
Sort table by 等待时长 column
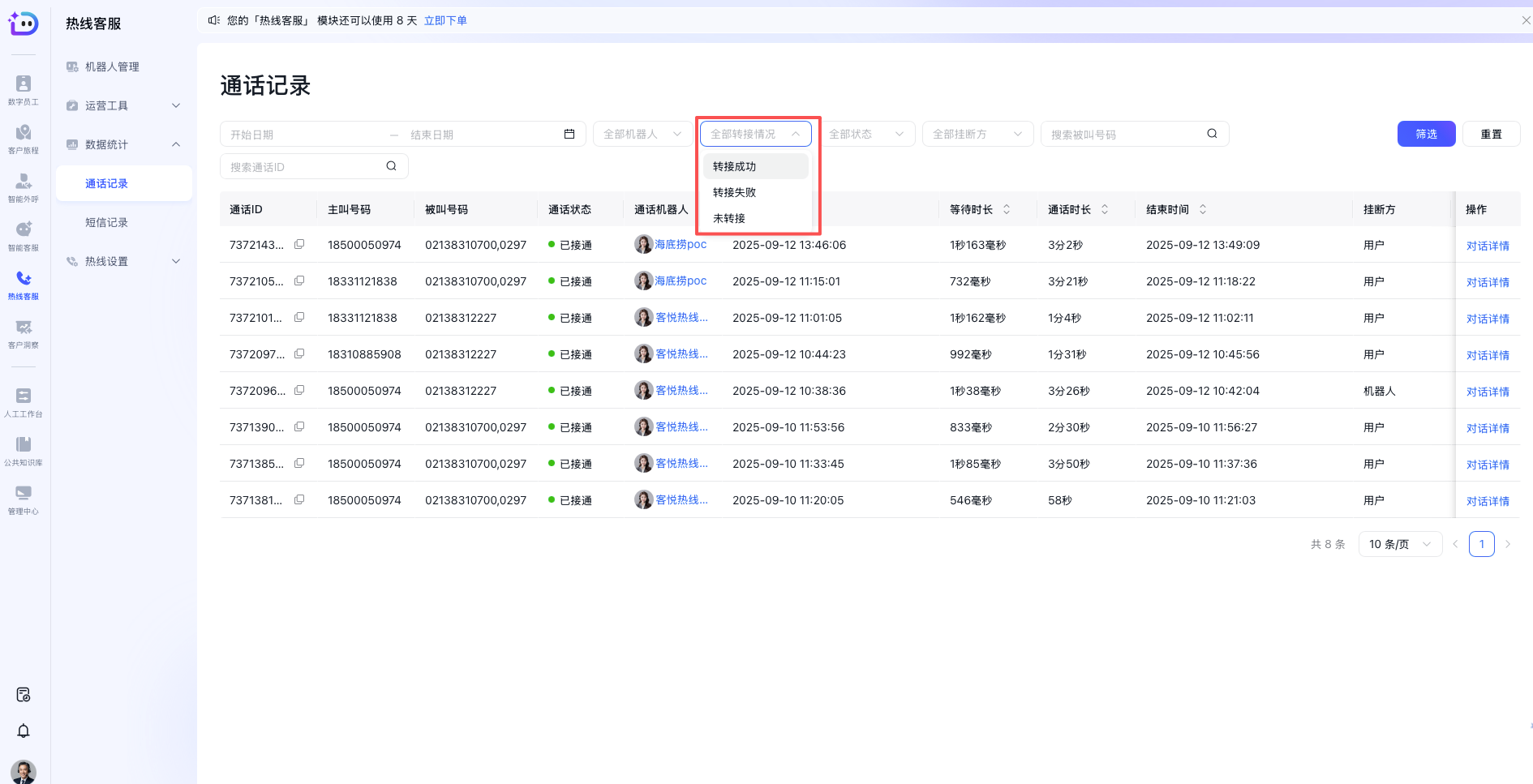1007,209
